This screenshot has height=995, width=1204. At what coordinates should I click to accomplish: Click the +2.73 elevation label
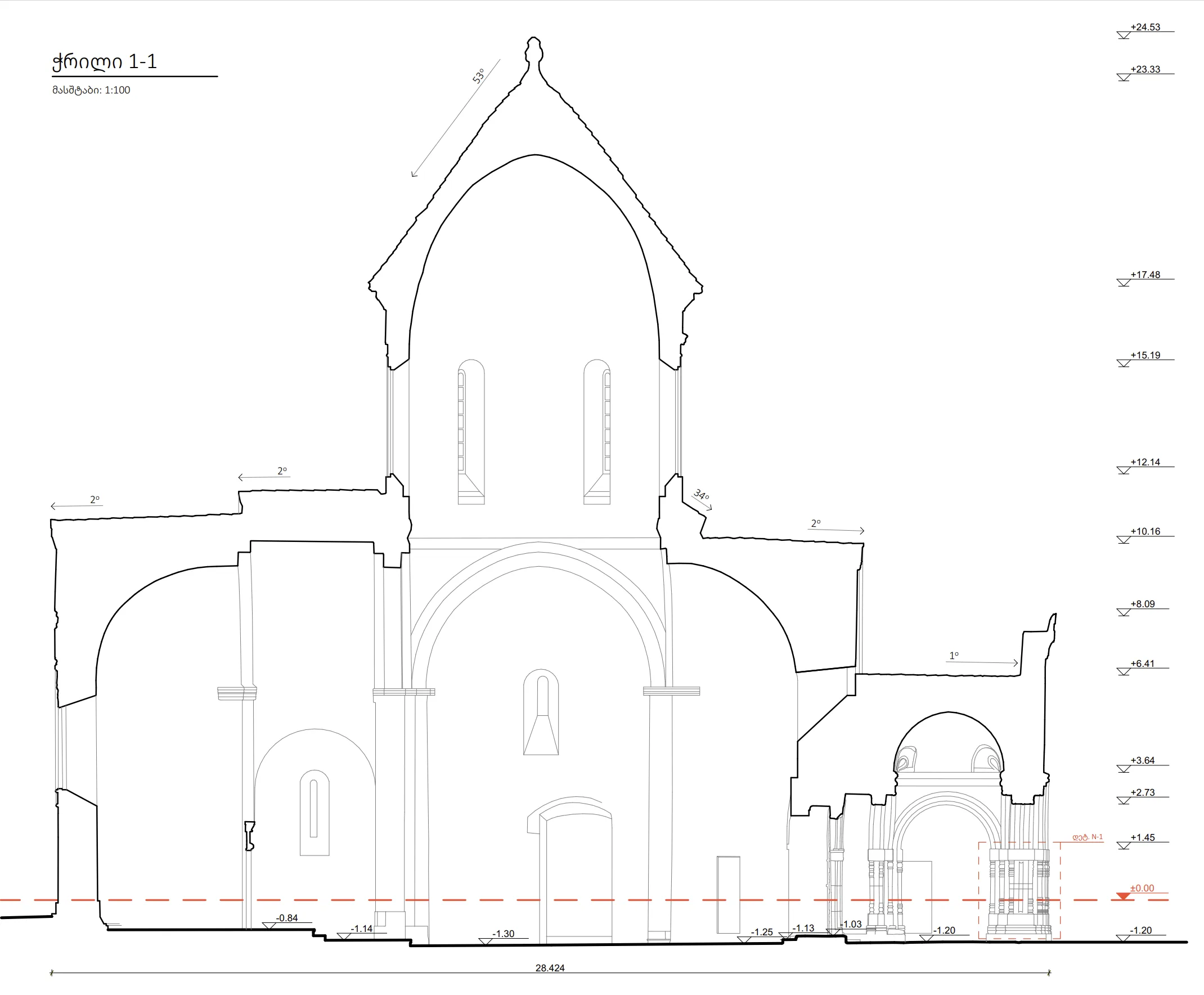1142,792
